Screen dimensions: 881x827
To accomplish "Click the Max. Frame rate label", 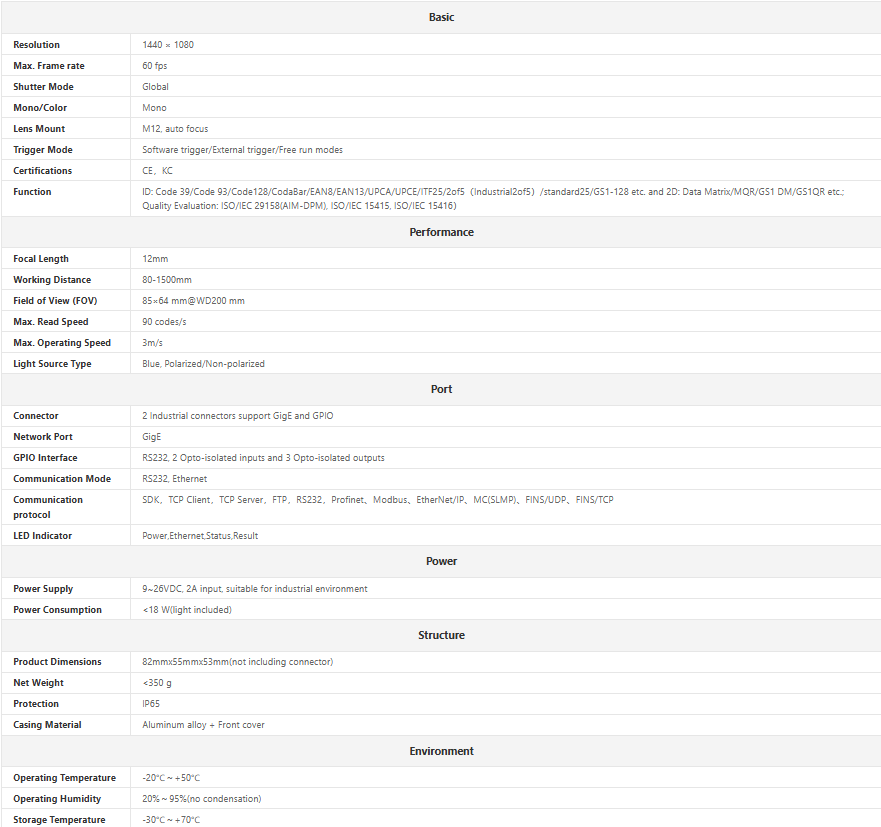I will pyautogui.click(x=49, y=66).
